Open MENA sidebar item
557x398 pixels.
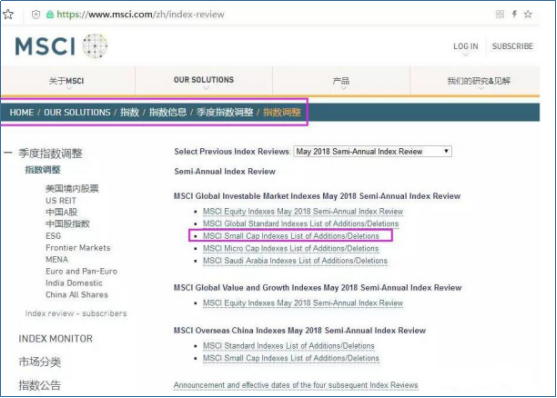point(56,259)
